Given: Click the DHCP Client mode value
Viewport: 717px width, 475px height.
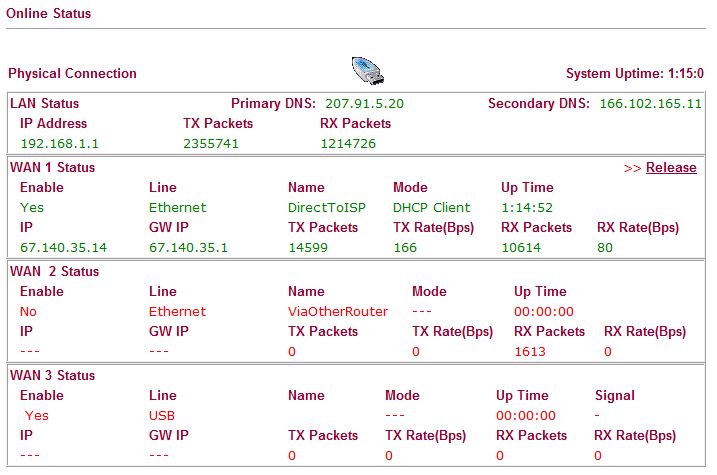Looking at the screenshot, I should pyautogui.click(x=431, y=208).
